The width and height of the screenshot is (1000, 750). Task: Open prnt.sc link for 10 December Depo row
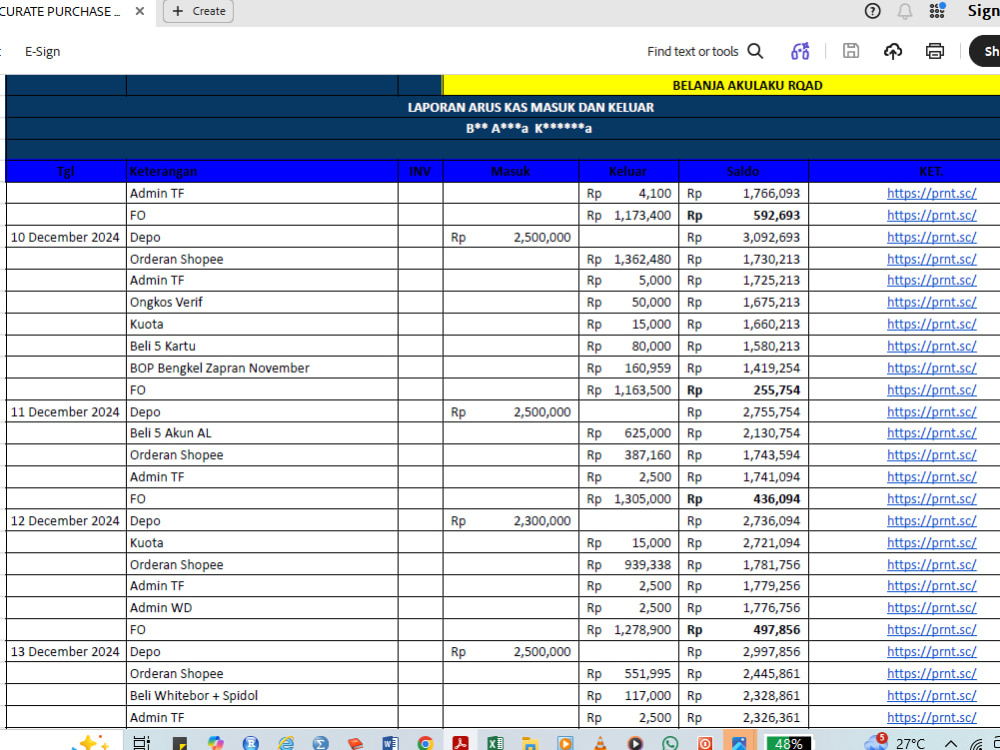pyautogui.click(x=931, y=237)
